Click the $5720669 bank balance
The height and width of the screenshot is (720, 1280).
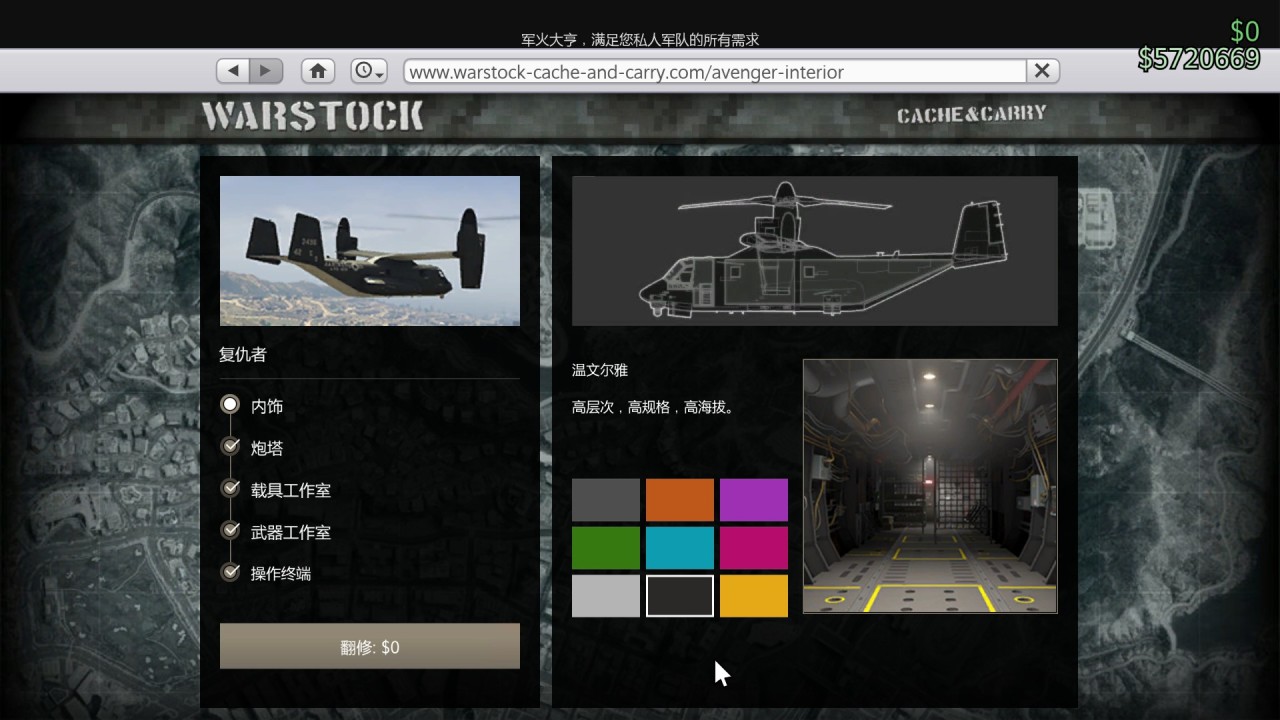[1199, 59]
